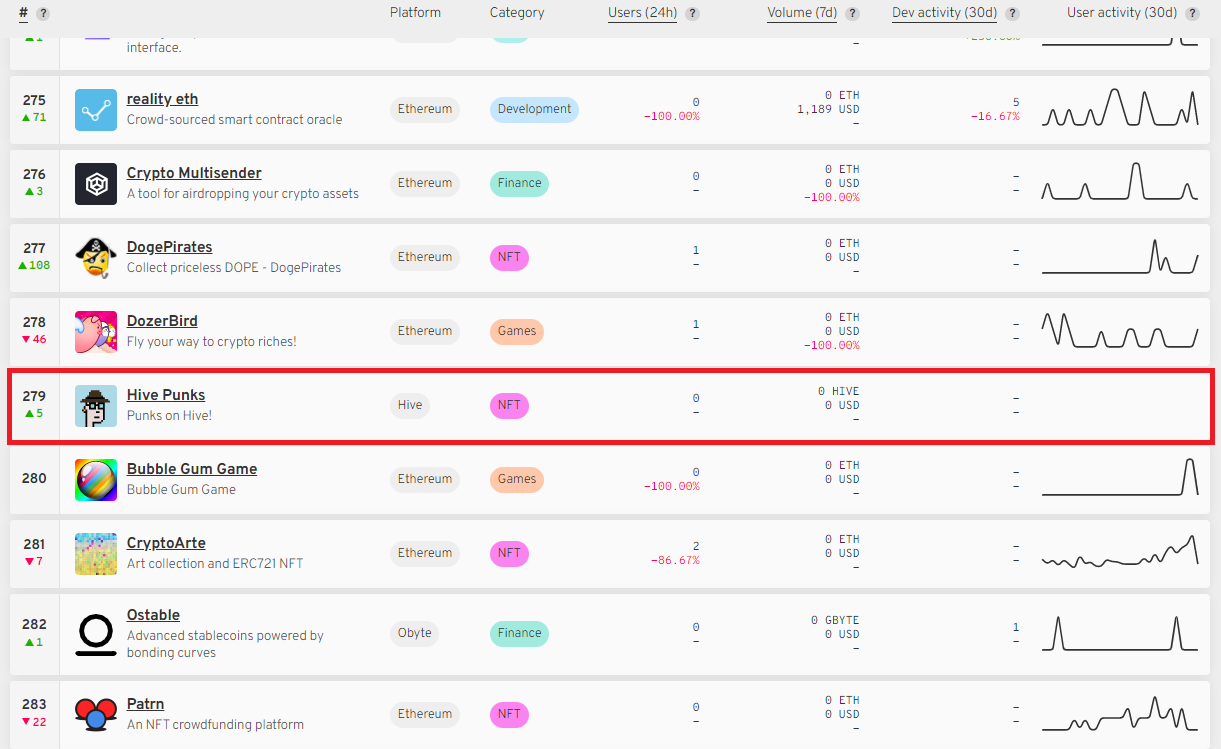The image size is (1221, 749).
Task: Sort table by Dev activity (30d)
Action: [x=945, y=13]
